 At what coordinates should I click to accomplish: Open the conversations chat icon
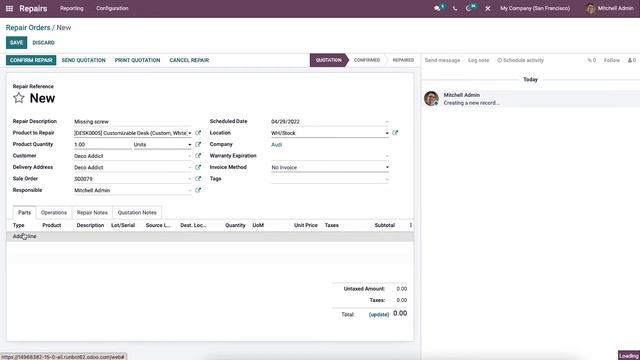438,8
